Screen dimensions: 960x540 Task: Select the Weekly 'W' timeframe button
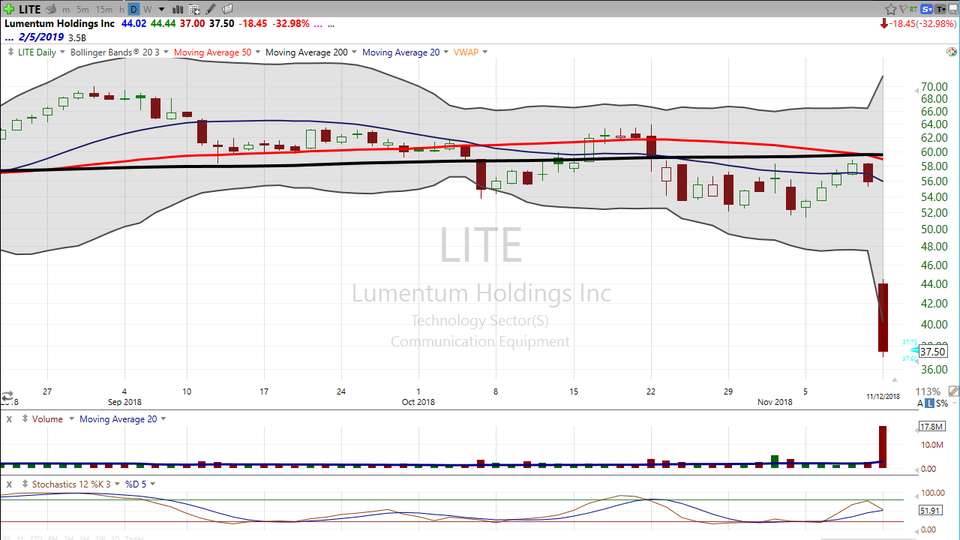pos(147,9)
